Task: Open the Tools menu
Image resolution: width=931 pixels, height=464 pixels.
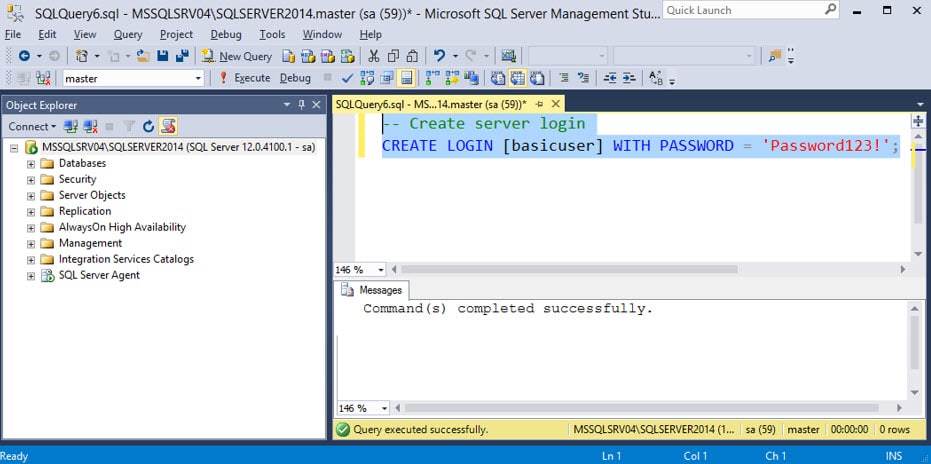Action: (272, 34)
